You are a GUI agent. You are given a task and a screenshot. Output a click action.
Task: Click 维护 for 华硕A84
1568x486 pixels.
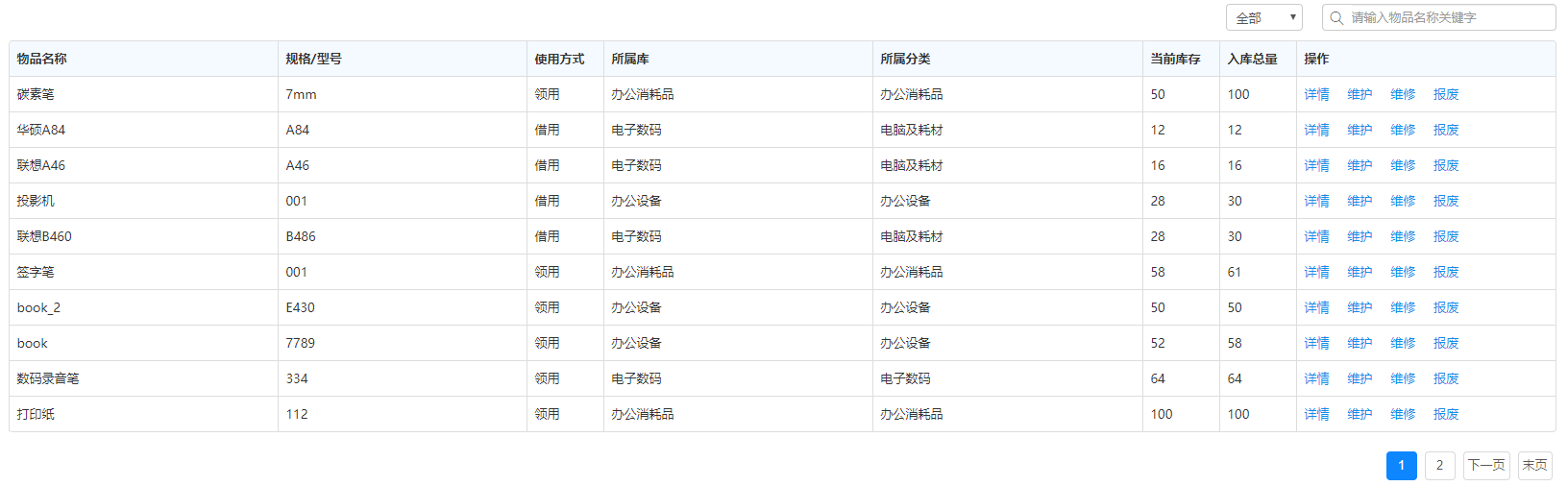1360,130
